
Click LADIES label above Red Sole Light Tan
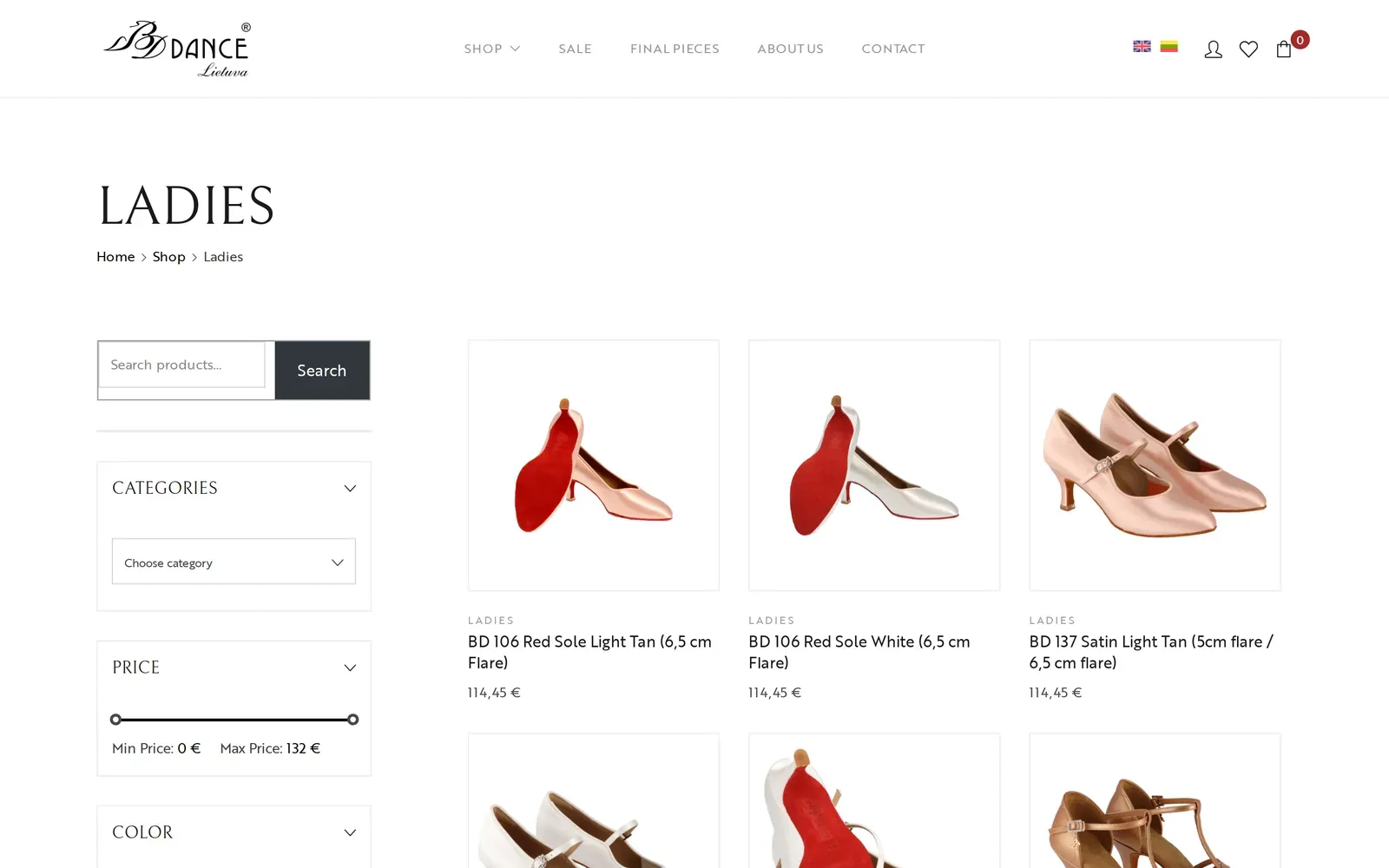[491, 620]
